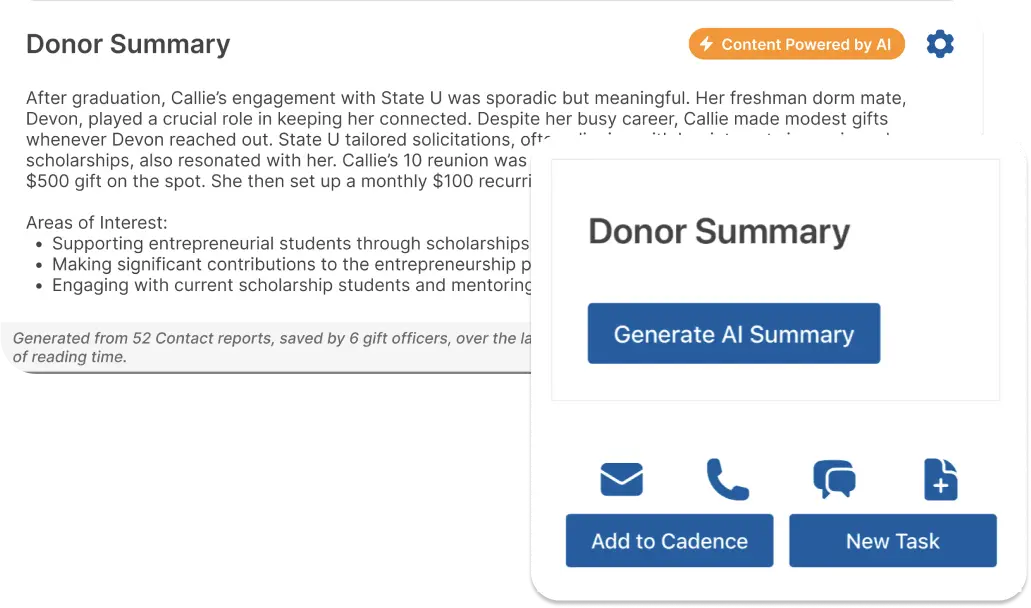Click the 'of reading time' footer text
Screen dimensions: 1031x608
(x=69, y=356)
